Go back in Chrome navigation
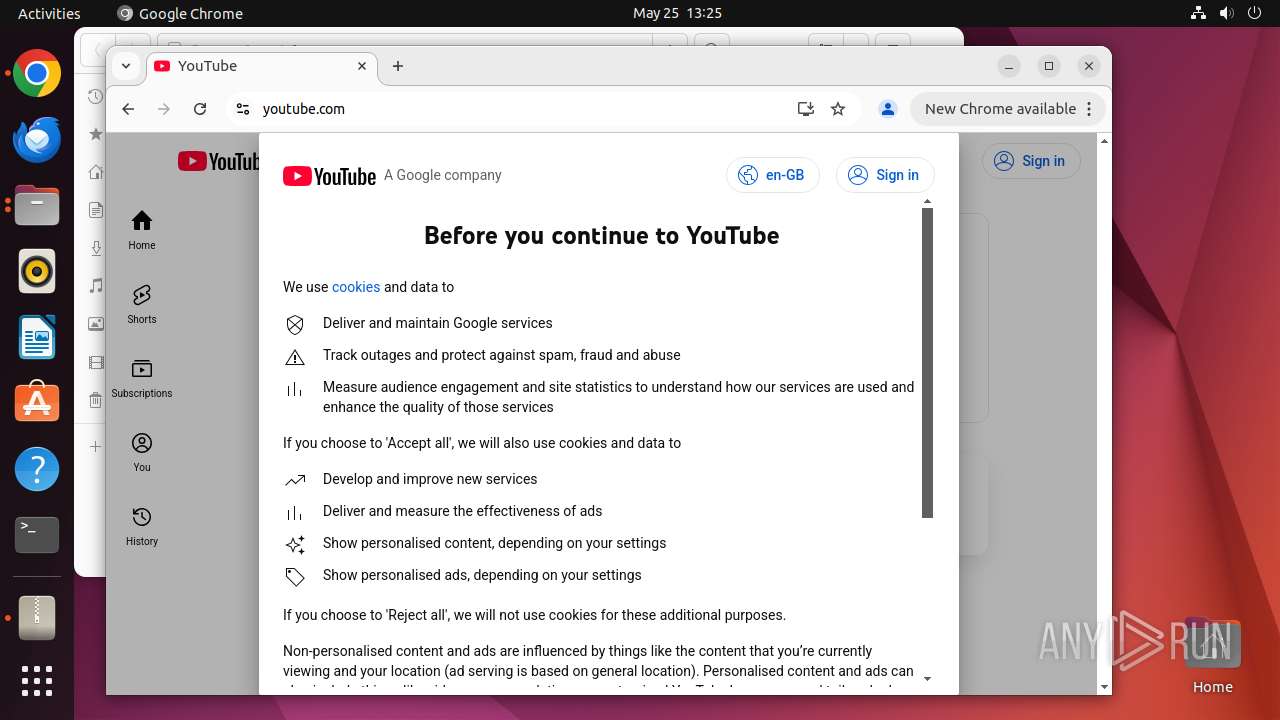Screen dimensions: 1280x720 (x=128, y=109)
